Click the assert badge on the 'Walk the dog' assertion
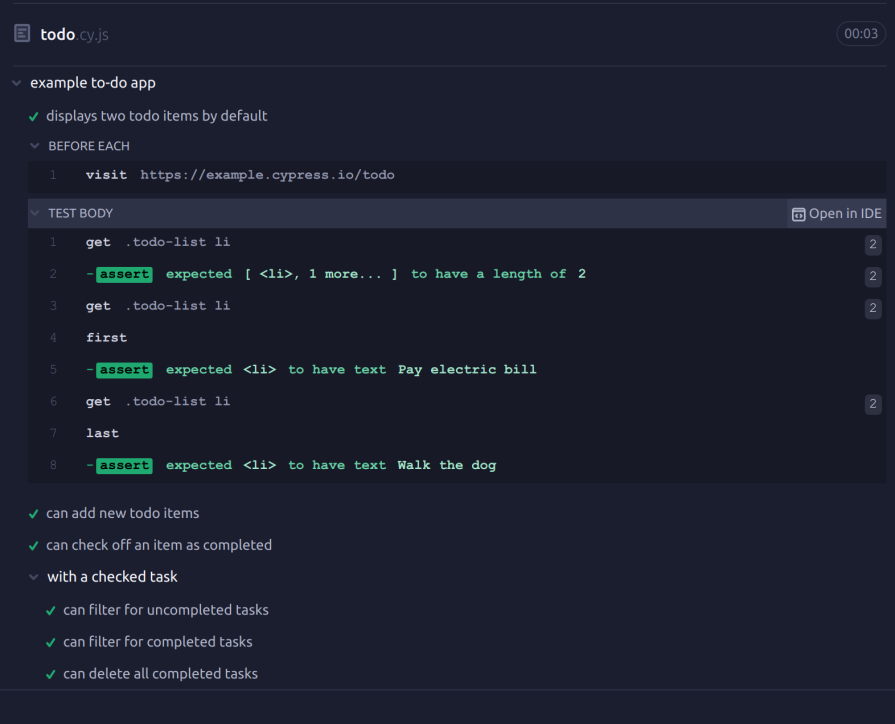This screenshot has height=724, width=895. tap(123, 464)
